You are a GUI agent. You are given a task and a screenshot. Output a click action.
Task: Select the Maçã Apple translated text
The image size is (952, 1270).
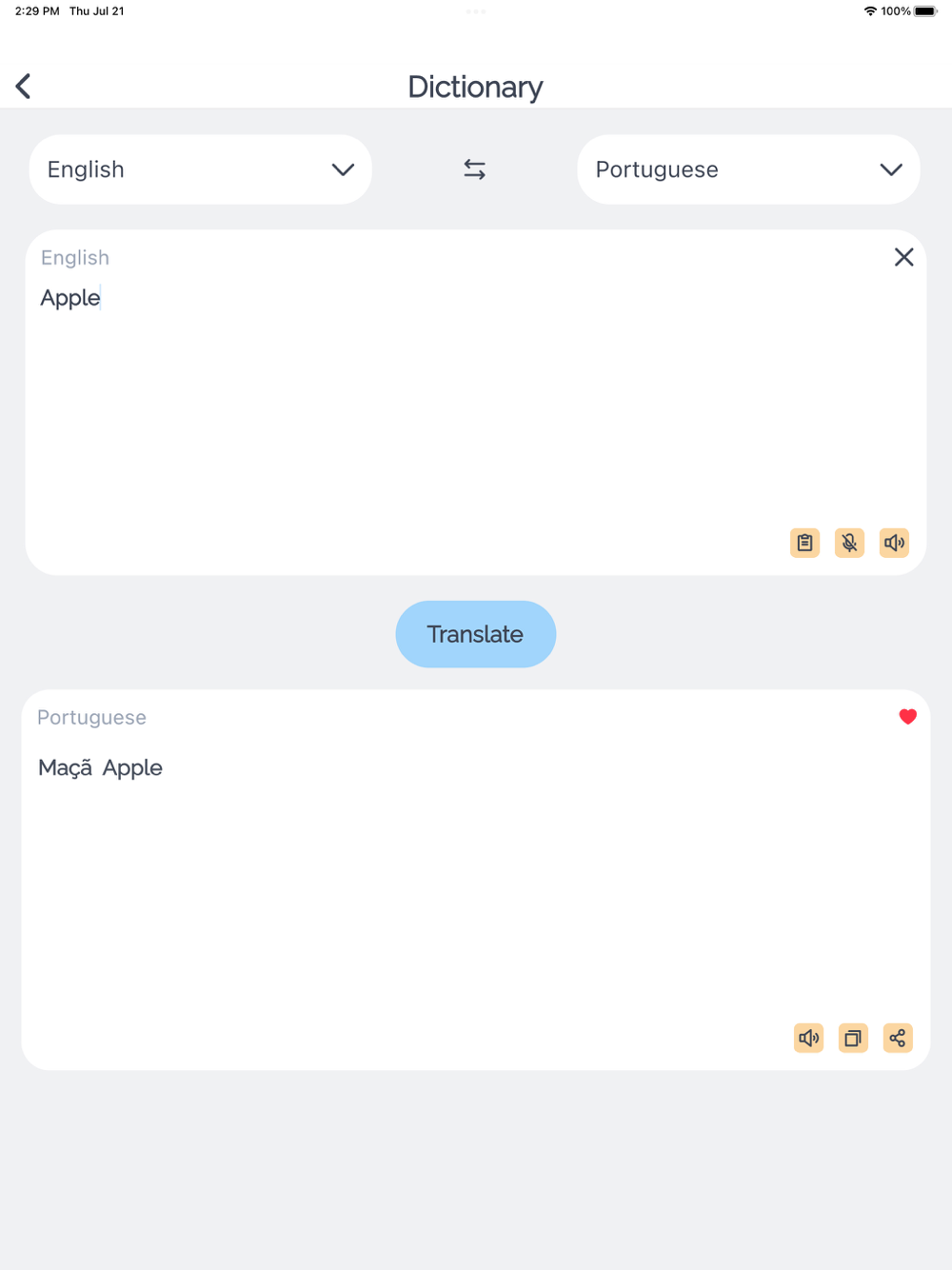pos(100,767)
